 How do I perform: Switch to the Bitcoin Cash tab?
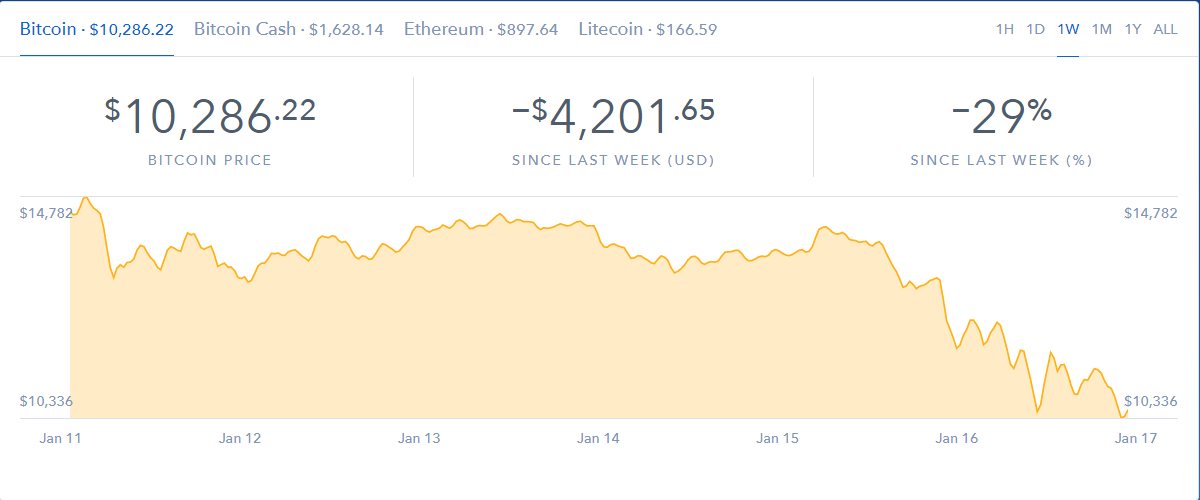[x=288, y=29]
